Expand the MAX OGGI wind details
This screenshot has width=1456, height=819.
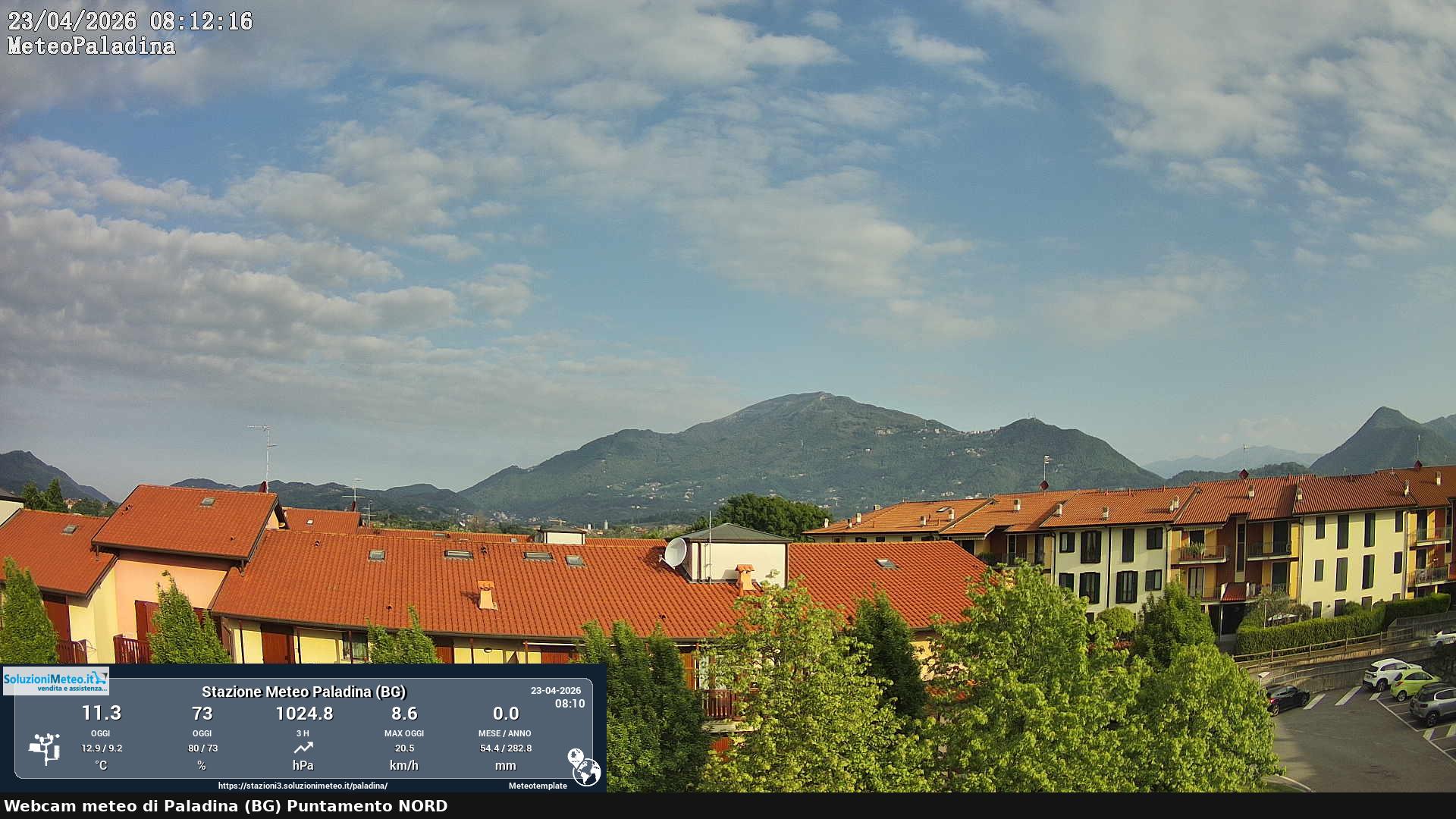pos(404,733)
